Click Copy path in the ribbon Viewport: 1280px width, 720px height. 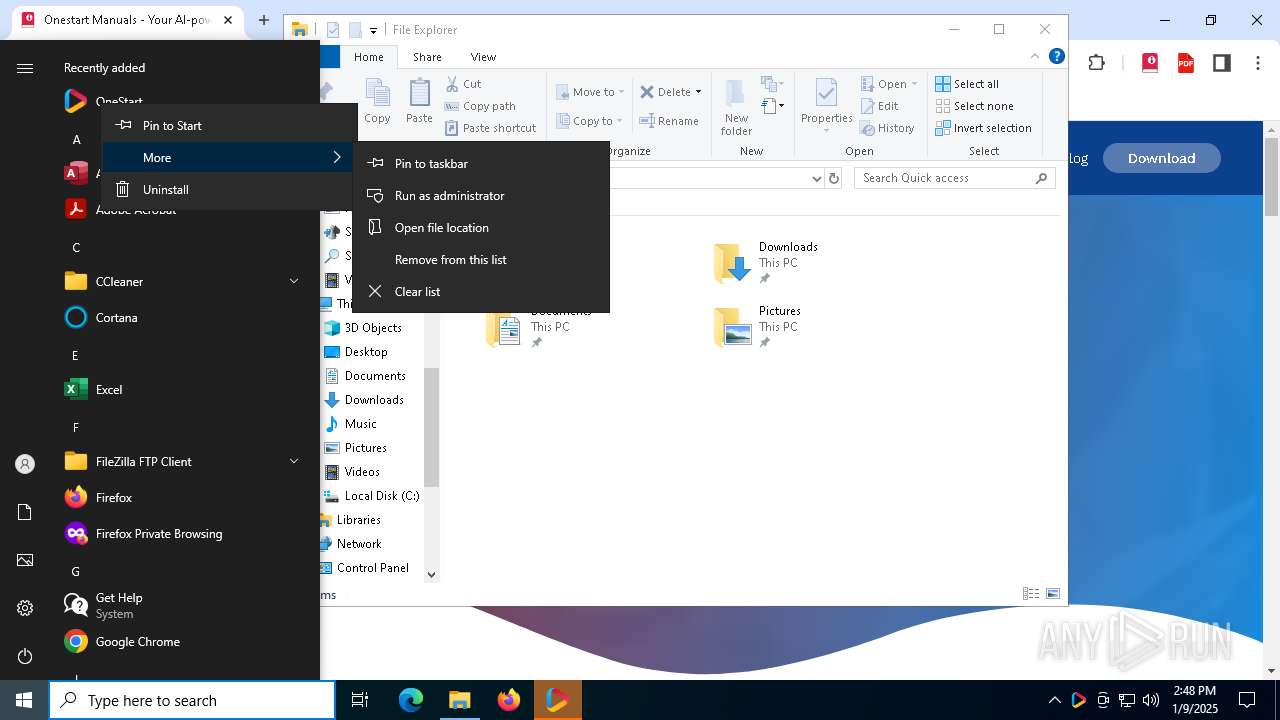click(x=480, y=106)
